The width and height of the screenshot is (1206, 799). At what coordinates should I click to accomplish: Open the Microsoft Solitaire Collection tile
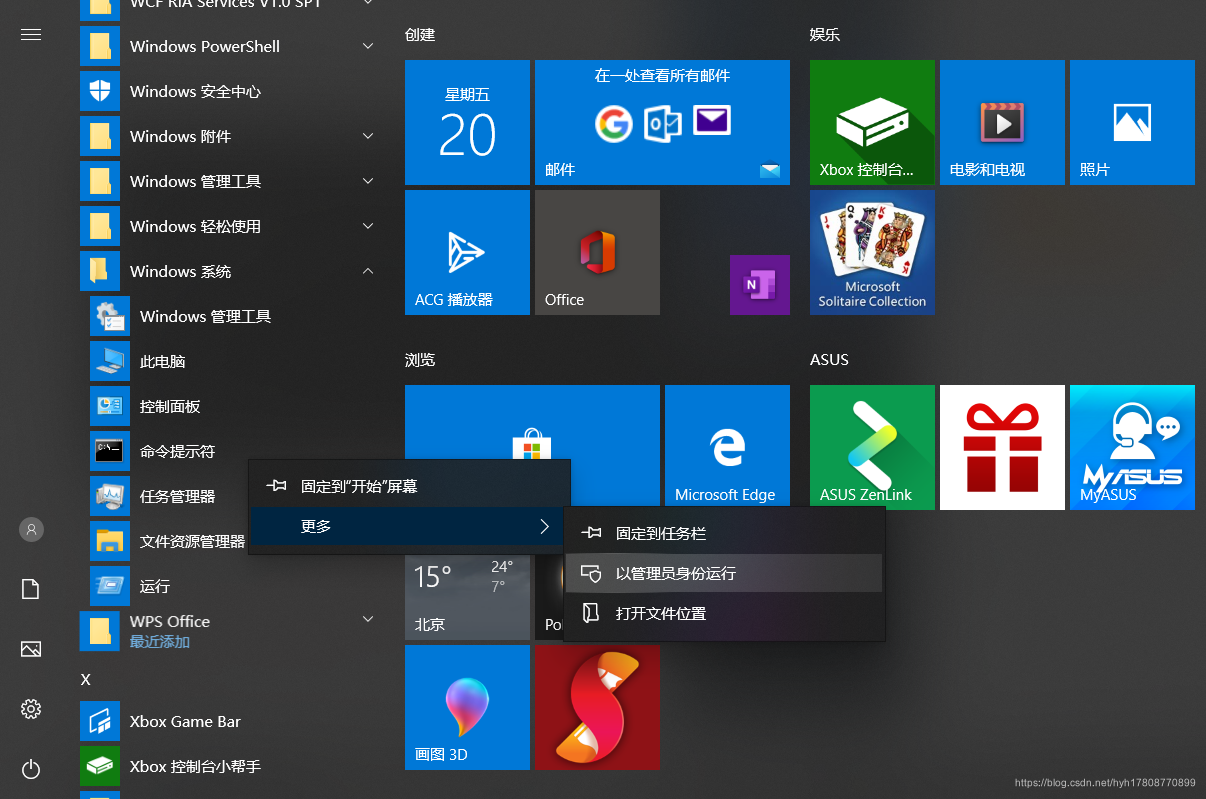872,252
